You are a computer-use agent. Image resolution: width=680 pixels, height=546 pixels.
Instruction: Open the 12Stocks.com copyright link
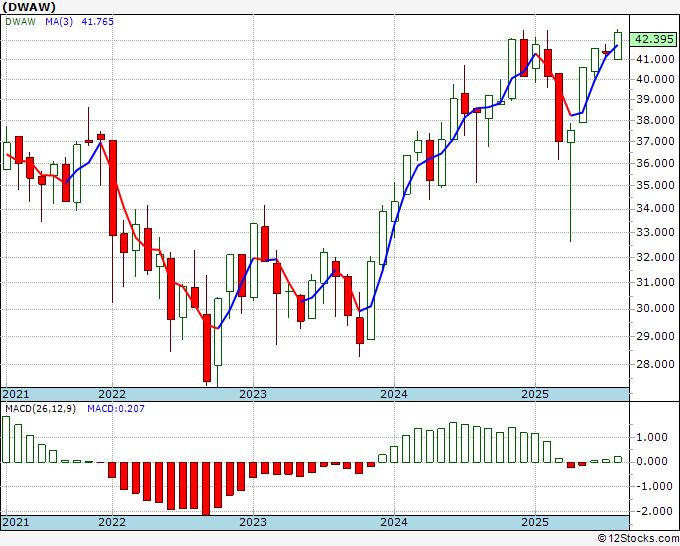coord(638,539)
